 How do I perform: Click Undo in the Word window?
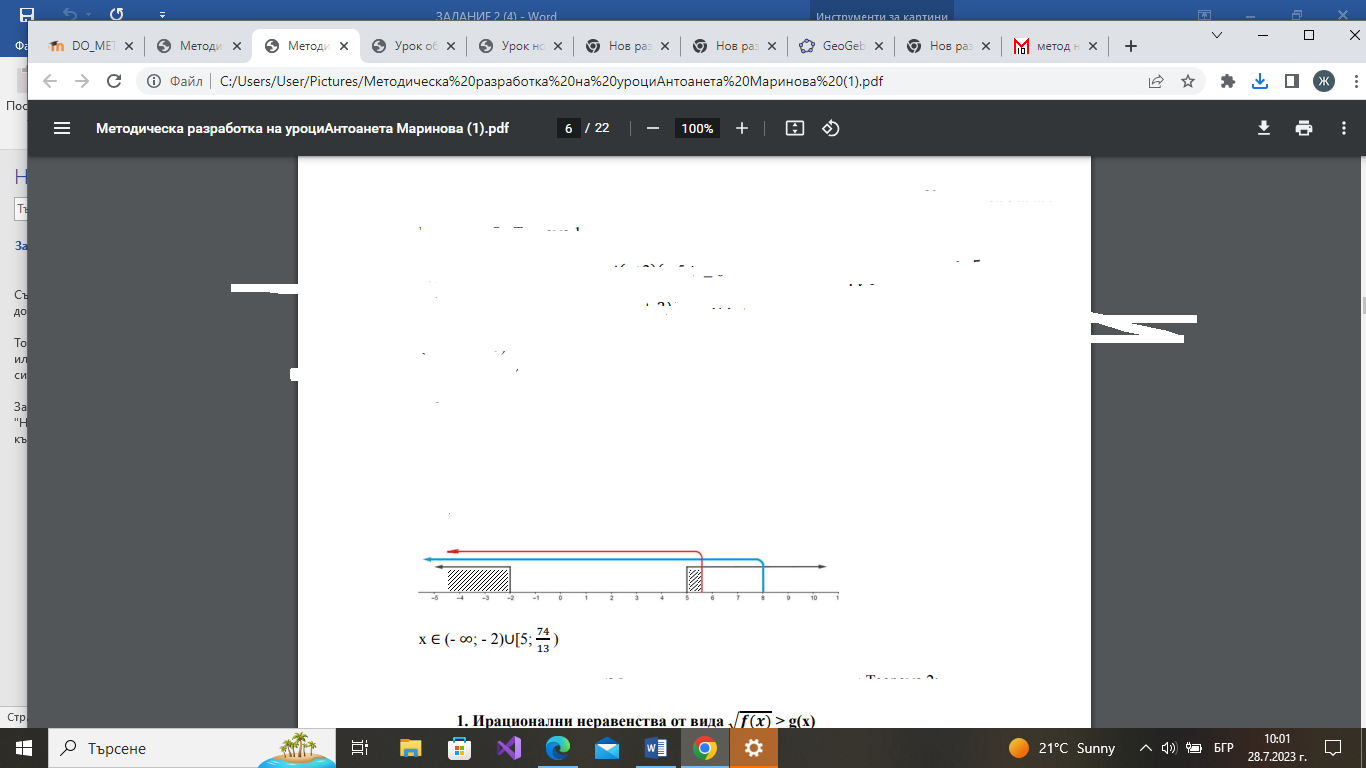point(69,15)
